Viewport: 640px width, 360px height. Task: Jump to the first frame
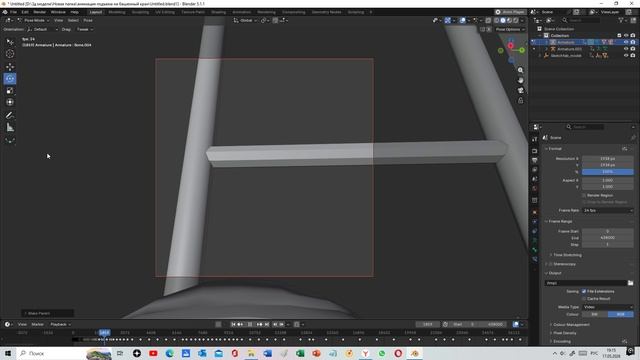[x=233, y=324]
